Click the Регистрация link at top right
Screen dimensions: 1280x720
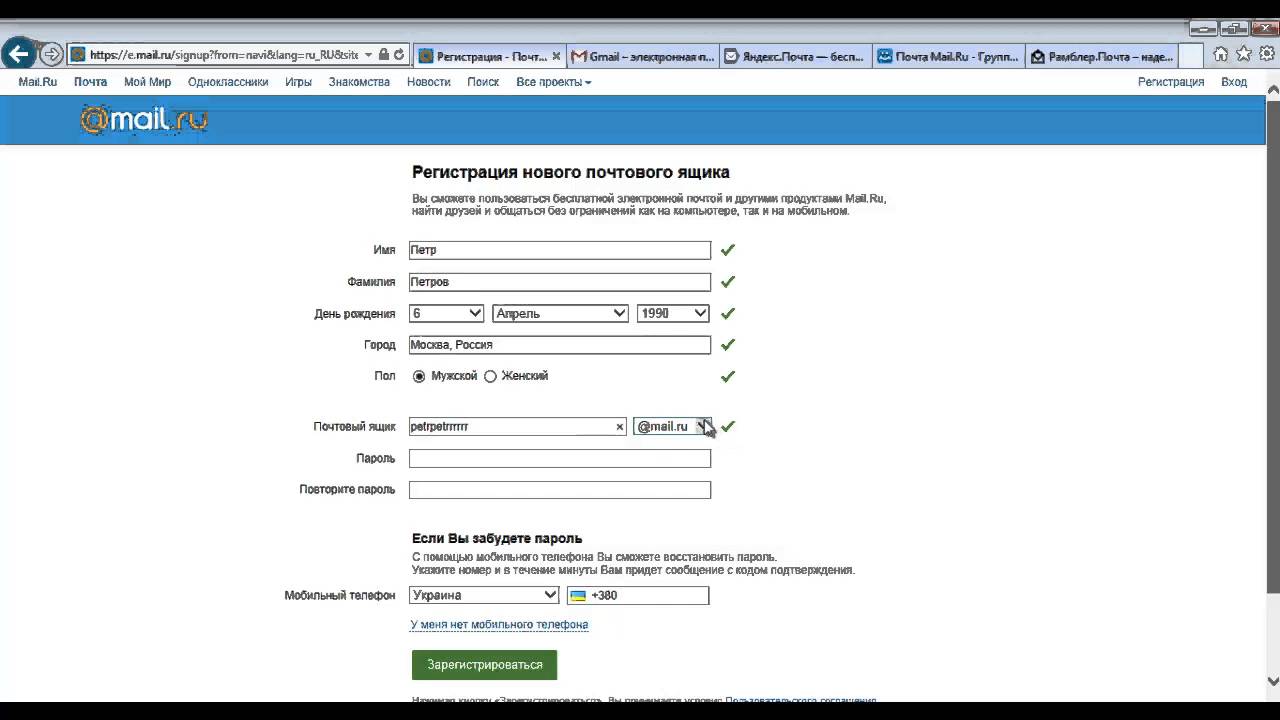click(x=1171, y=82)
